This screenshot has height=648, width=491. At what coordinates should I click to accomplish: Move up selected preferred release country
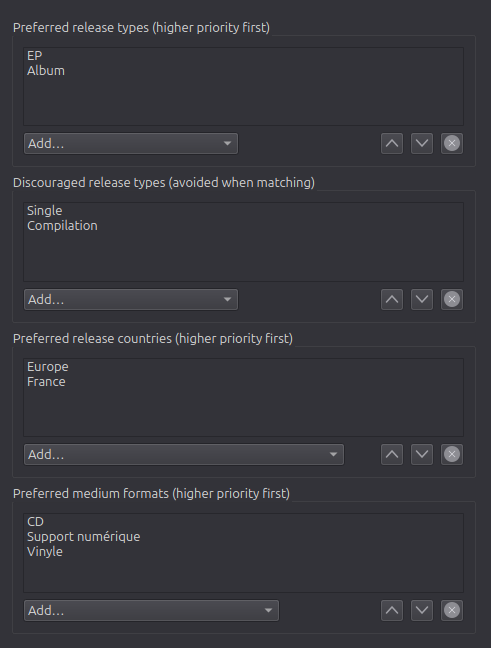point(392,455)
